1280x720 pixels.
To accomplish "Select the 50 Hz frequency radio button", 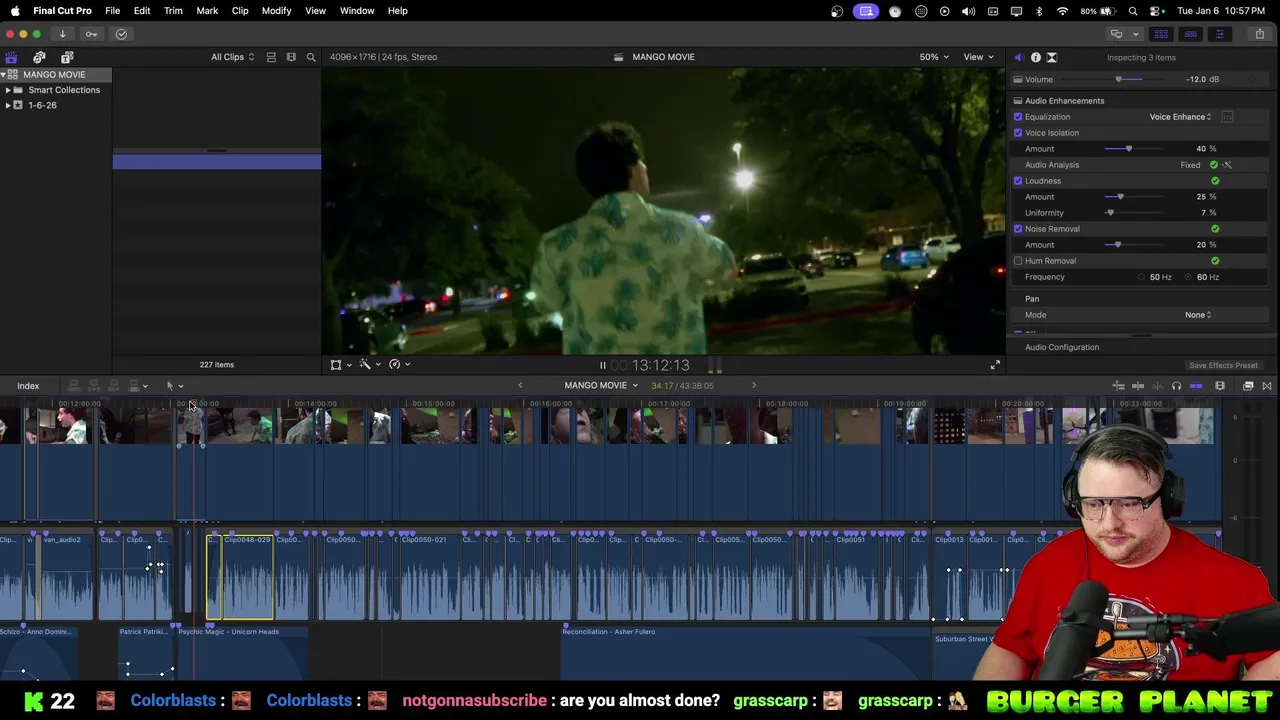I will click(1141, 277).
